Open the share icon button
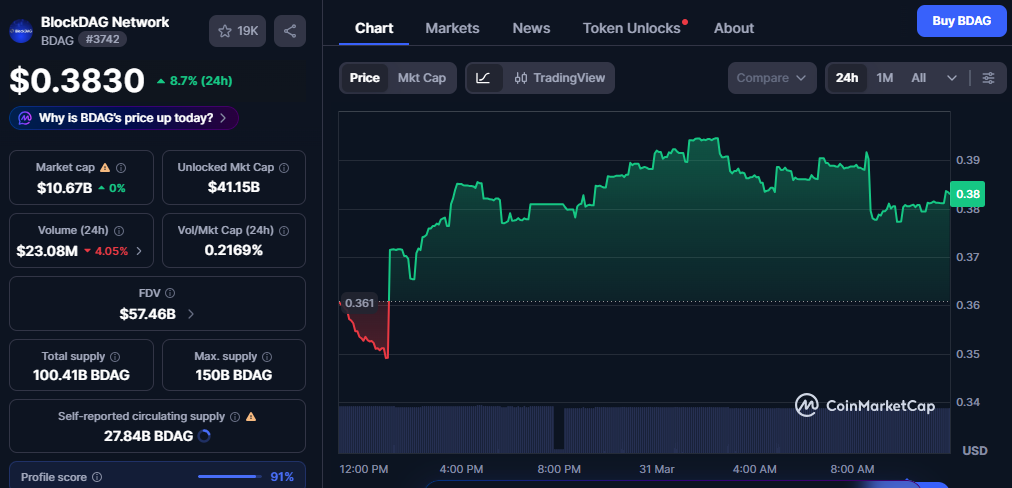The image size is (1012, 488). [x=290, y=31]
